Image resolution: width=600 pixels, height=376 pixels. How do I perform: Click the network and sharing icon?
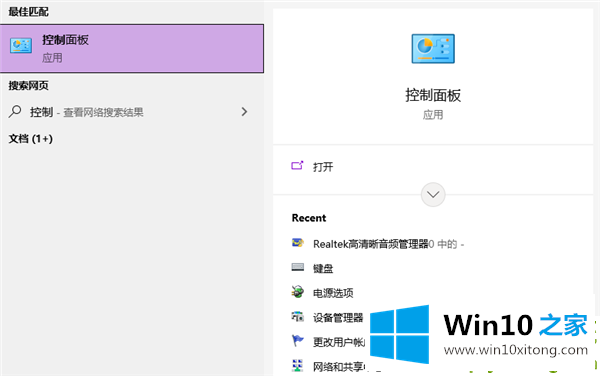[x=297, y=365]
